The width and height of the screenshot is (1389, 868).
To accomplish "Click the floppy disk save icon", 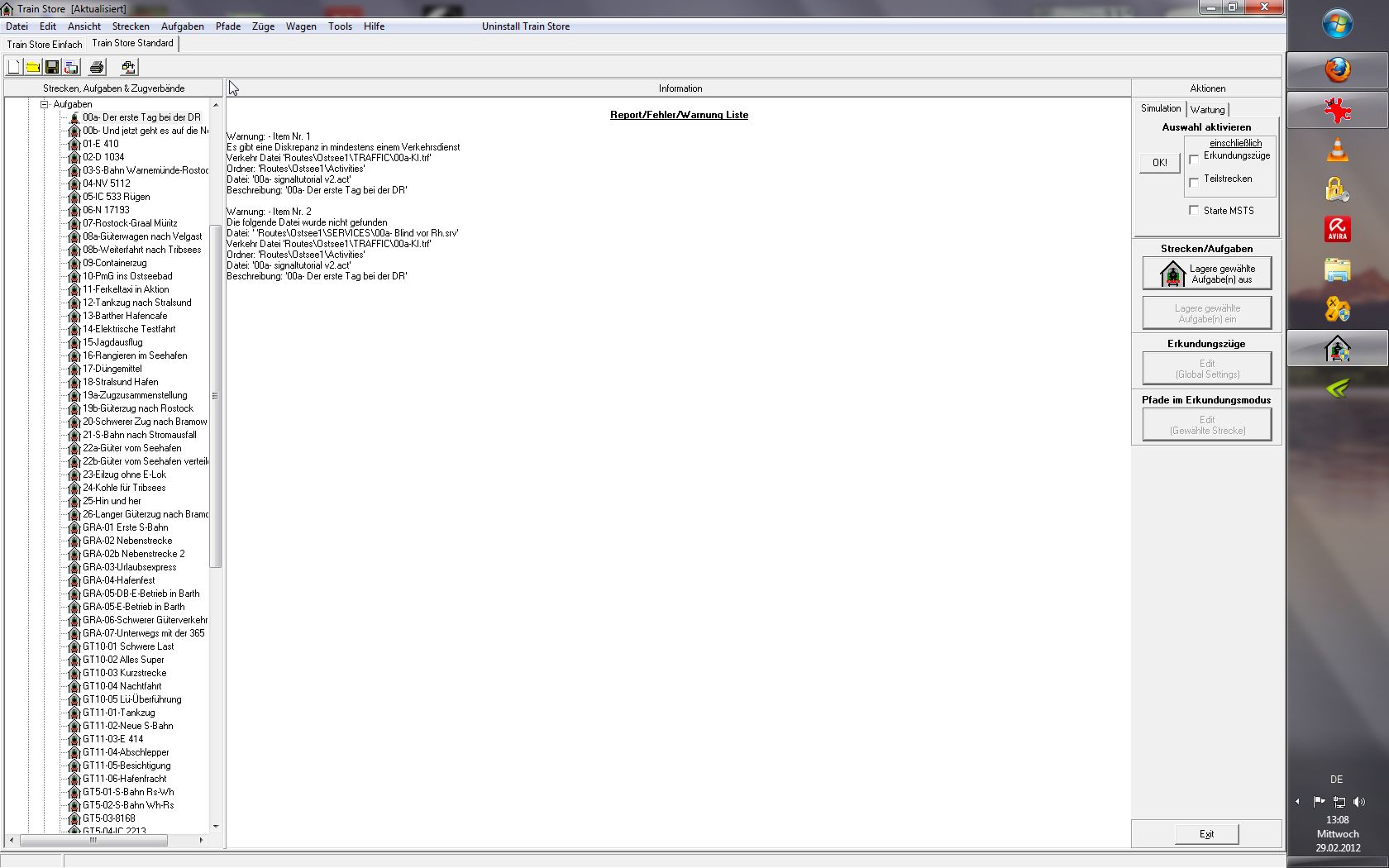I will pos(52,67).
